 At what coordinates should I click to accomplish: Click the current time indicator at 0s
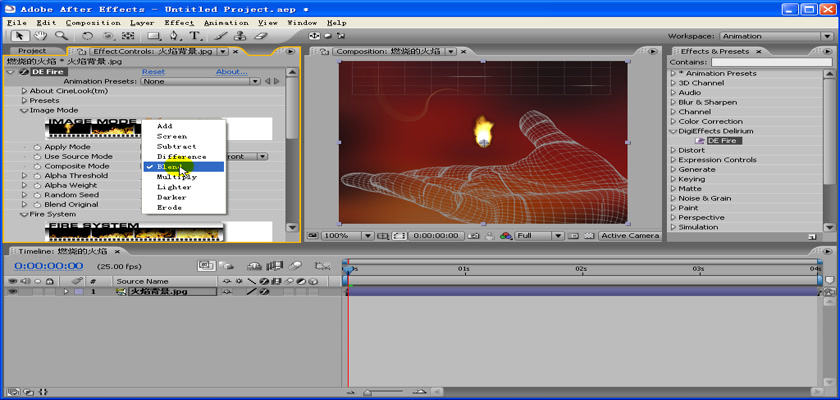point(348,270)
